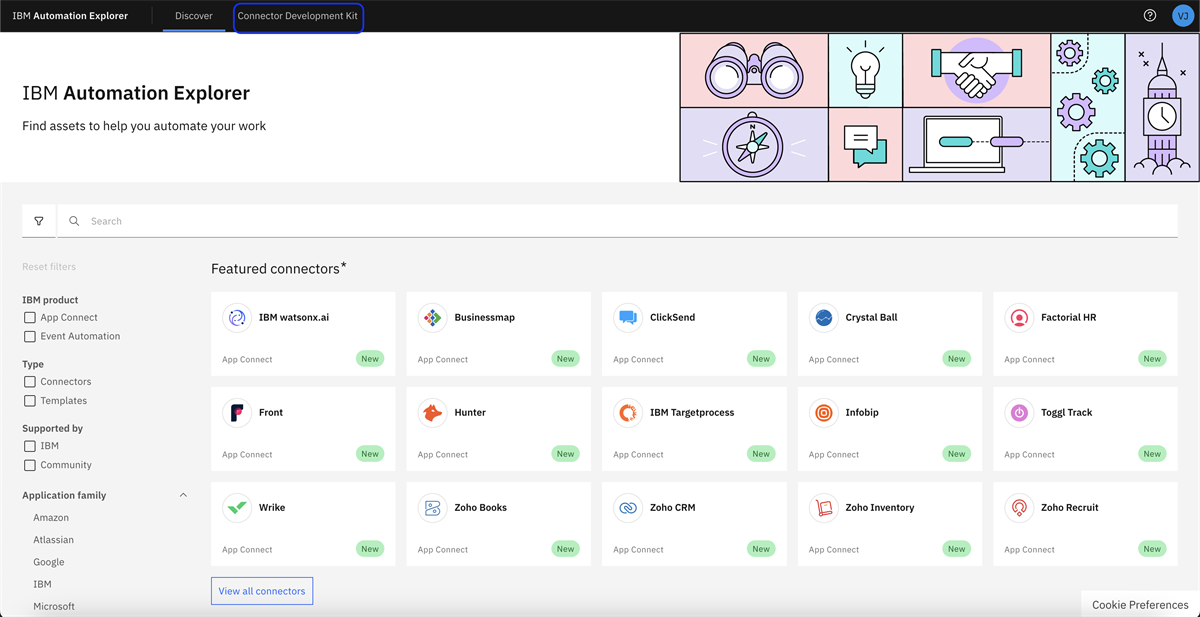This screenshot has height=617, width=1200.
Task: Open the Toggl Track power icon
Action: 1019,413
